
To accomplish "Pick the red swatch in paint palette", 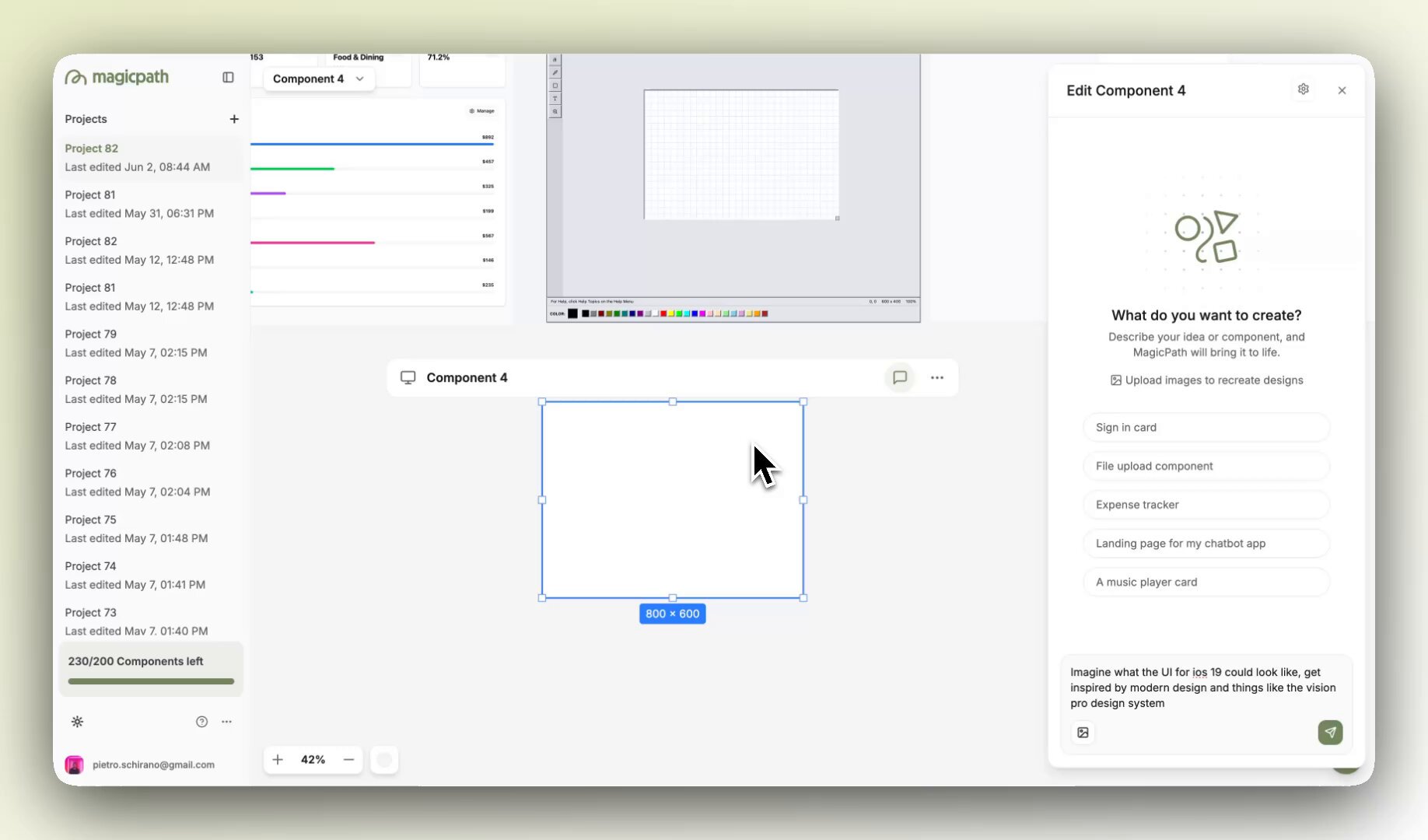I will point(663,313).
